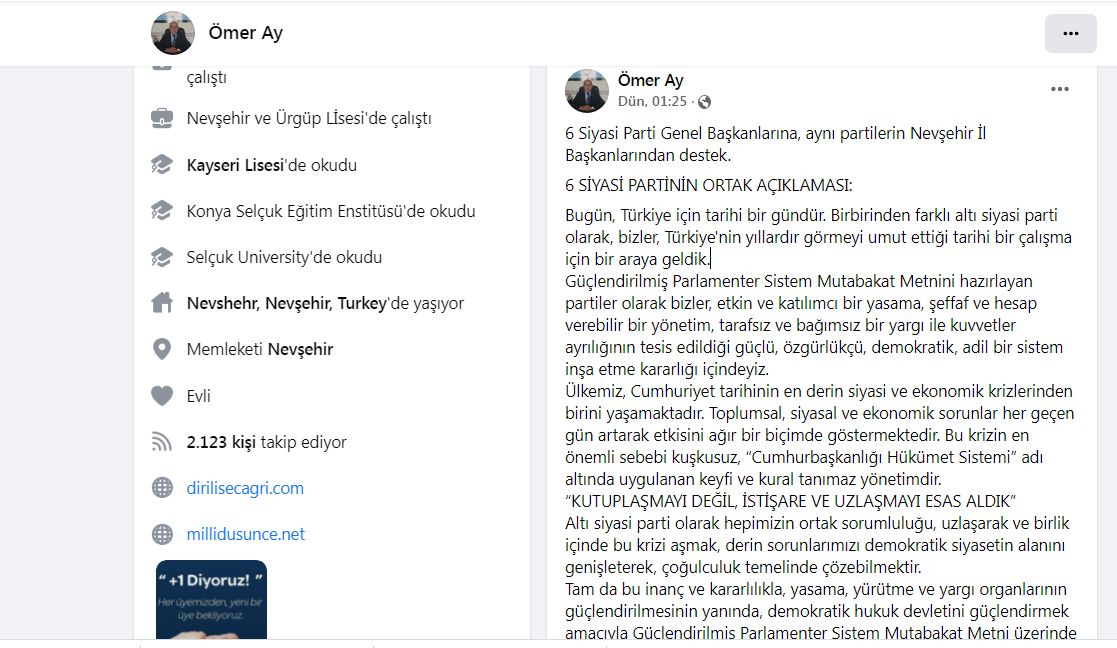Click the heart icon beside Evli
Image resolution: width=1117 pixels, height=648 pixels.
(x=162, y=395)
